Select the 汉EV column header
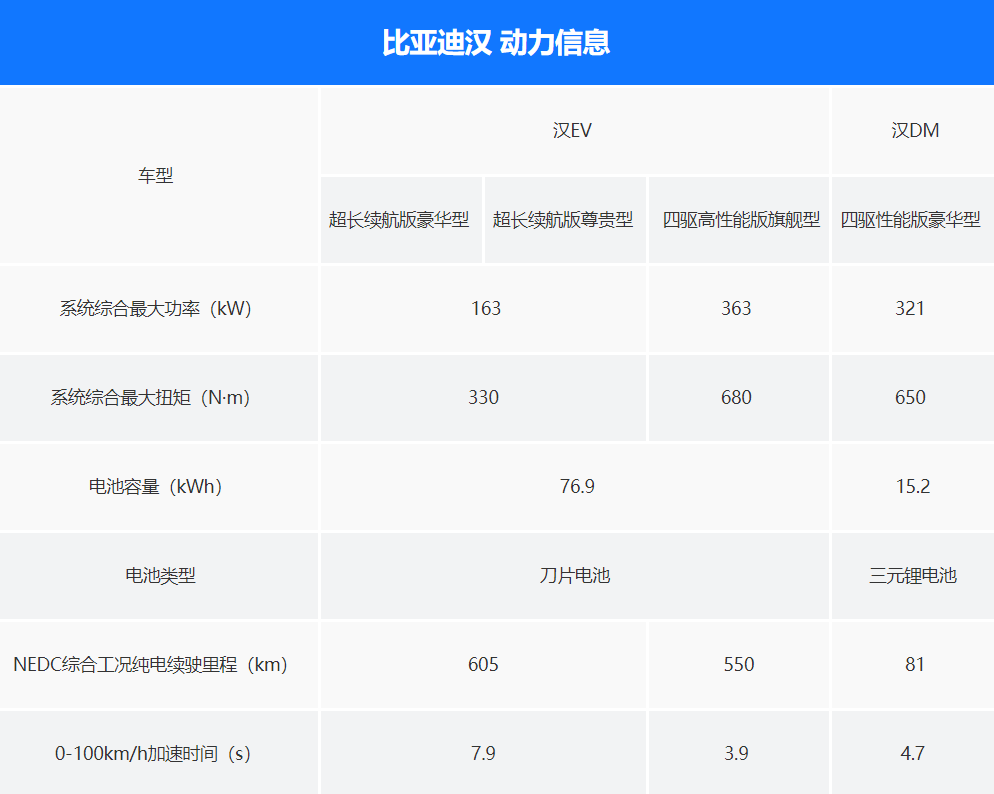The width and height of the screenshot is (994, 794). coord(573,130)
